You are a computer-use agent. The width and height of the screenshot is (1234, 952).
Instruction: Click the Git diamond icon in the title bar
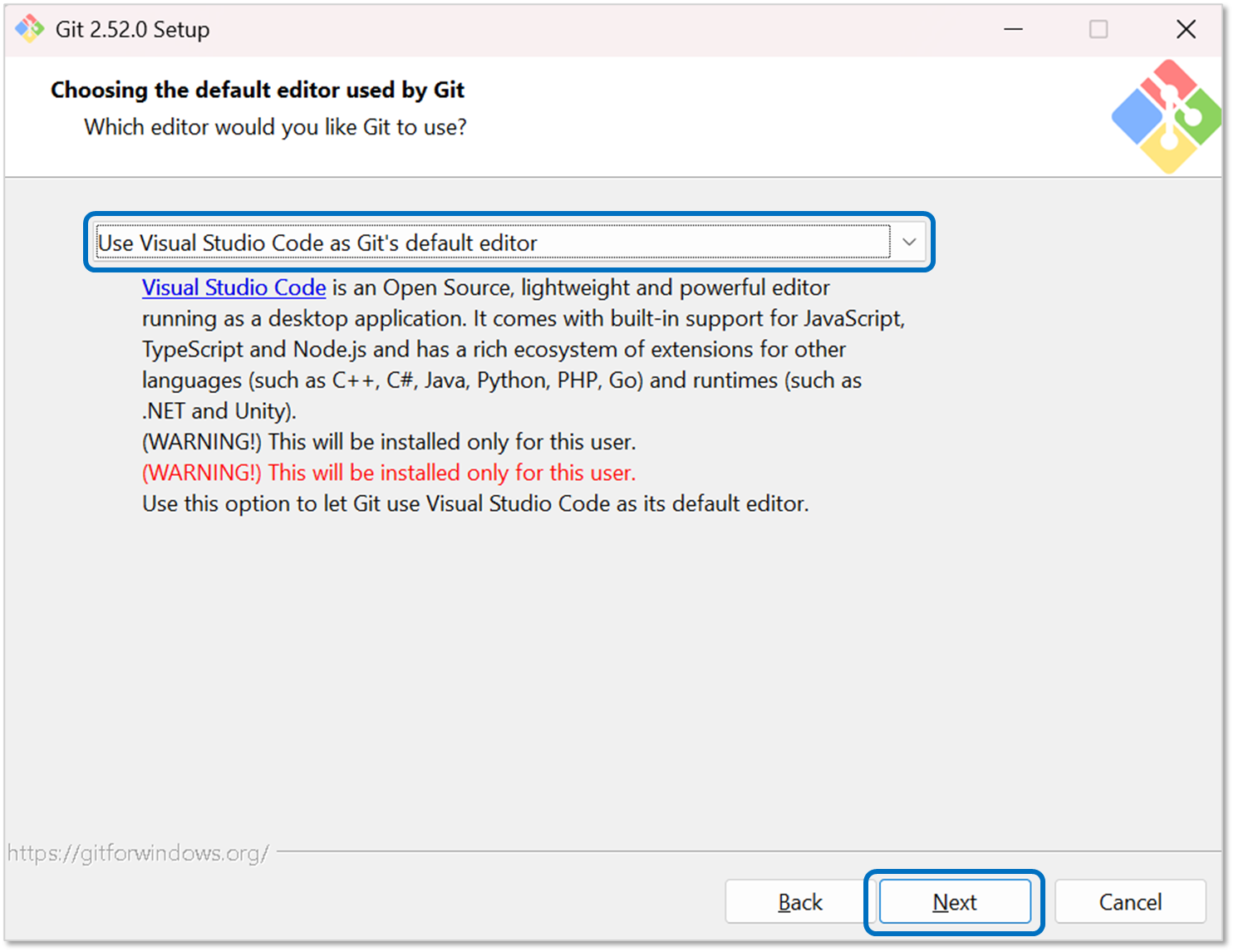pos(29,29)
